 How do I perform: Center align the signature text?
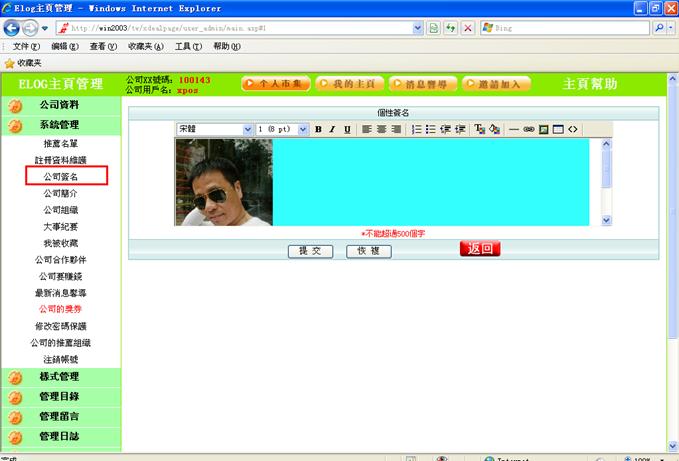tap(381, 130)
